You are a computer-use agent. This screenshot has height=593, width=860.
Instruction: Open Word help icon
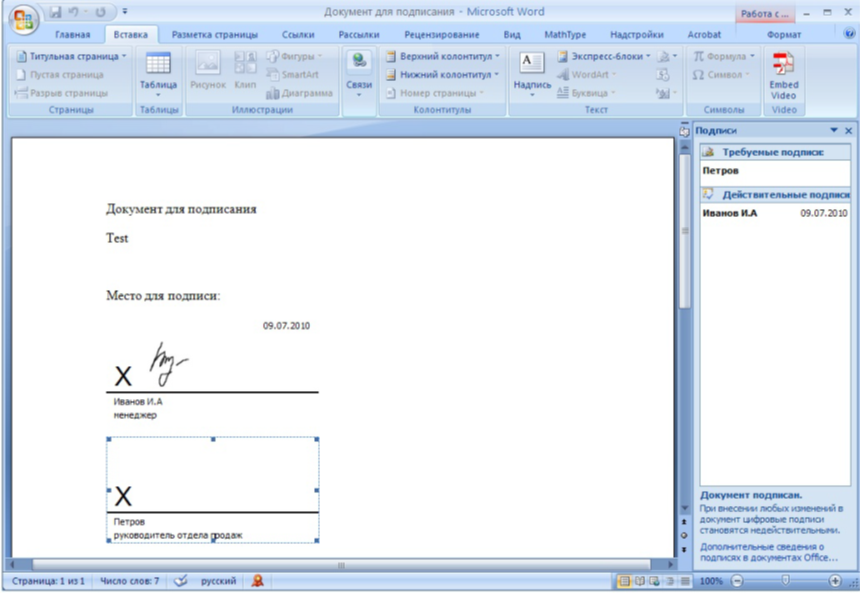(x=848, y=33)
